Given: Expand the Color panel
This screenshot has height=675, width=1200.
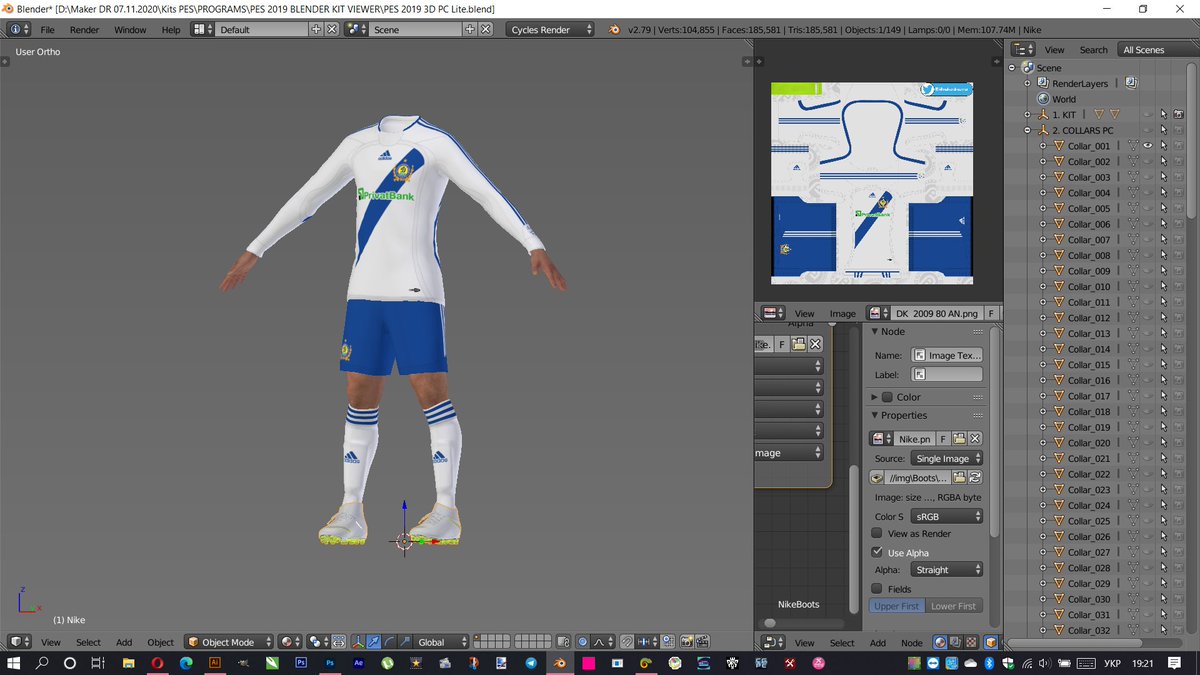Looking at the screenshot, I should pyautogui.click(x=875, y=397).
